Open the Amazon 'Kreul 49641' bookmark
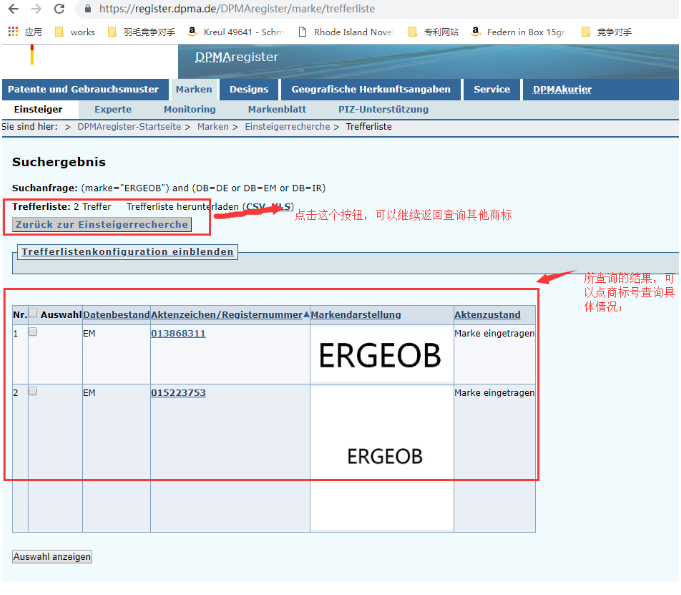Viewport: 681px width, 595px height. coord(236,32)
